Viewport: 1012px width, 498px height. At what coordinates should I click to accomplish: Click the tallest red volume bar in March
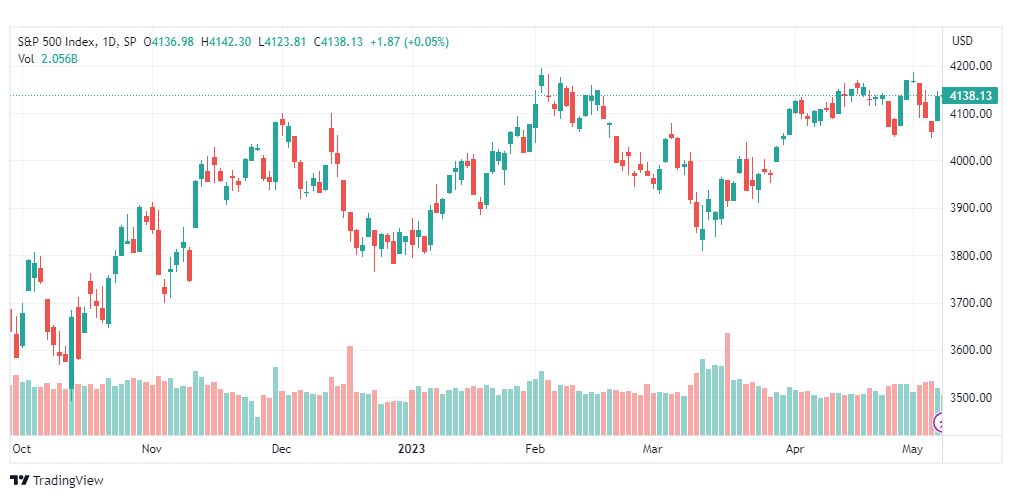coord(727,384)
